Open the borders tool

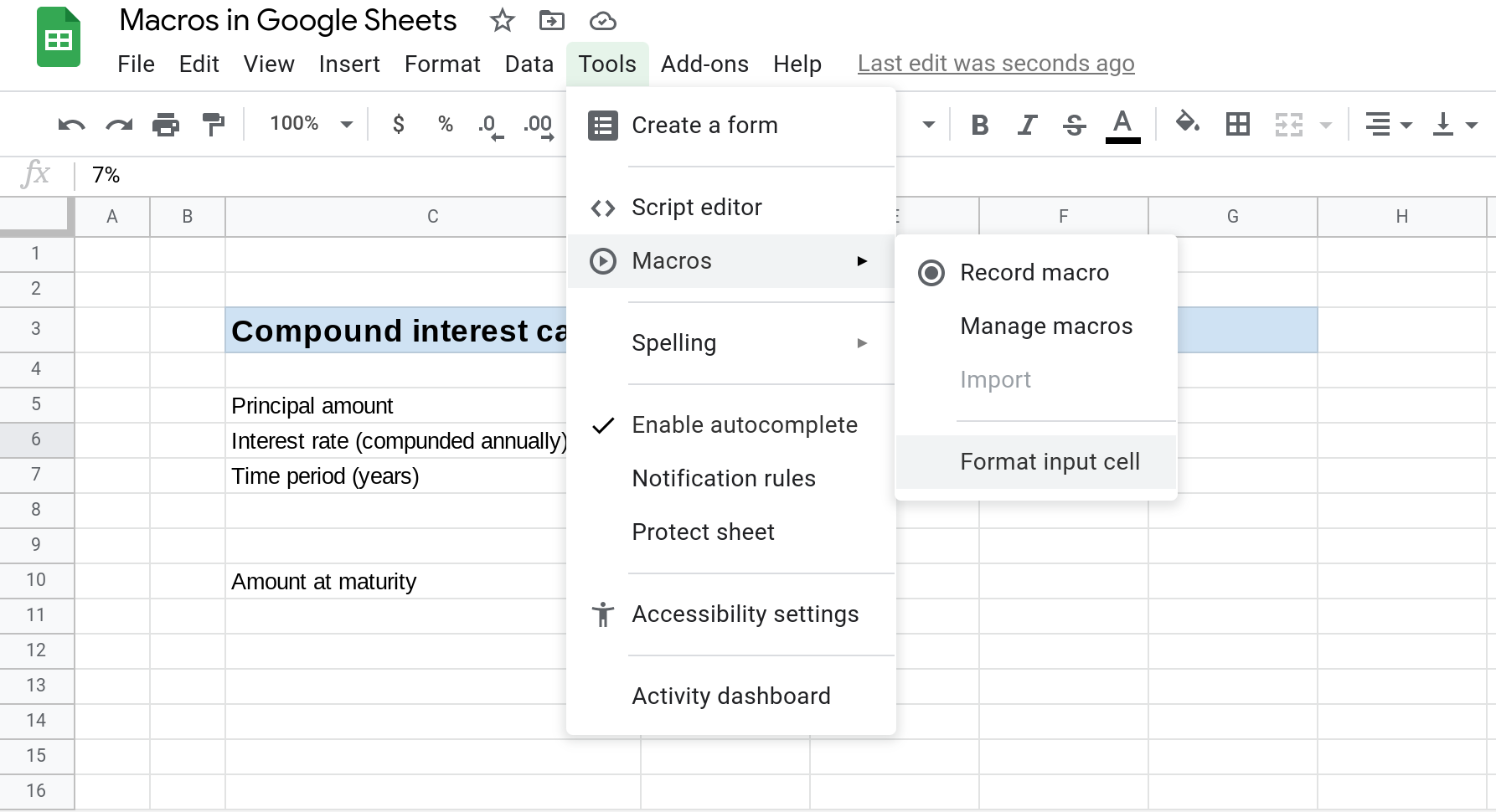[x=1237, y=125]
